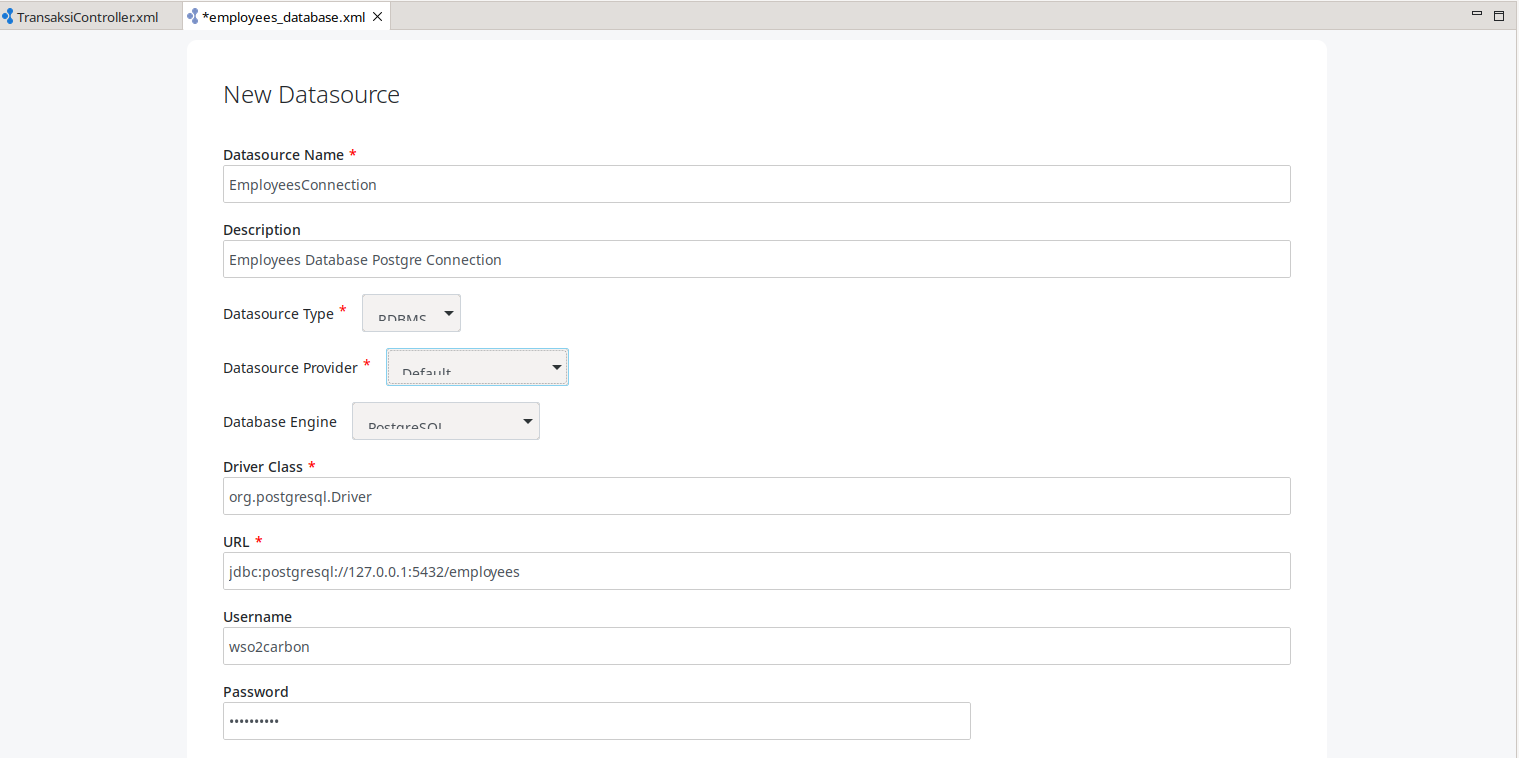Click the URL input field
The width and height of the screenshot is (1519, 758).
click(x=756, y=571)
